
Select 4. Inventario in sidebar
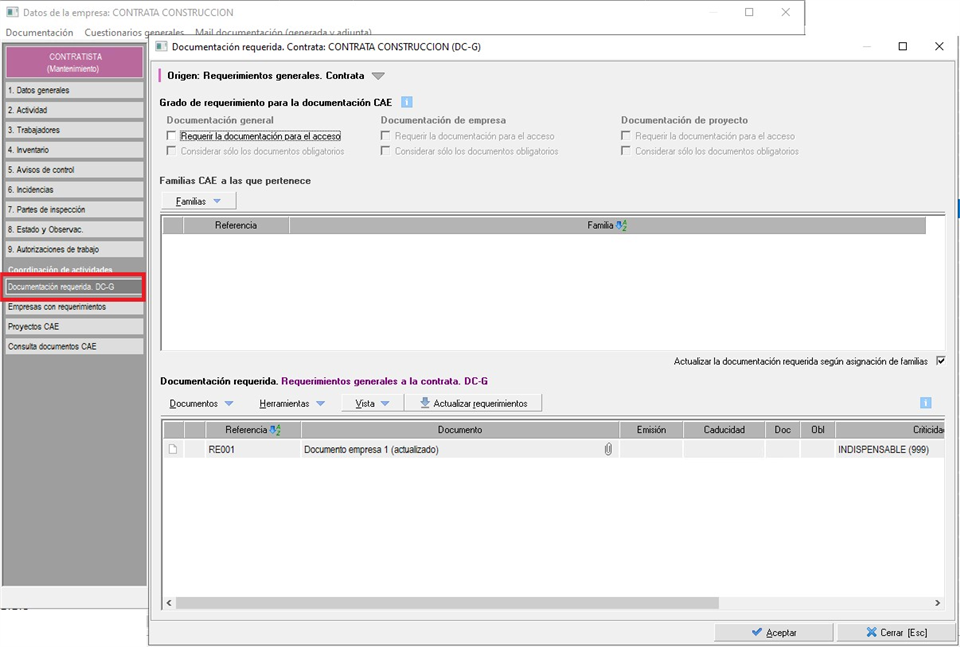pos(74,150)
